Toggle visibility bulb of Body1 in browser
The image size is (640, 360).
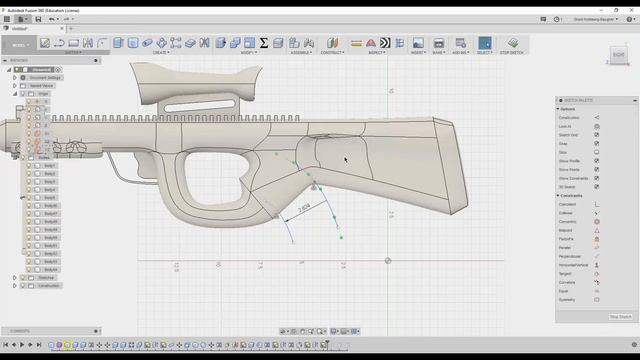[x=29, y=166]
